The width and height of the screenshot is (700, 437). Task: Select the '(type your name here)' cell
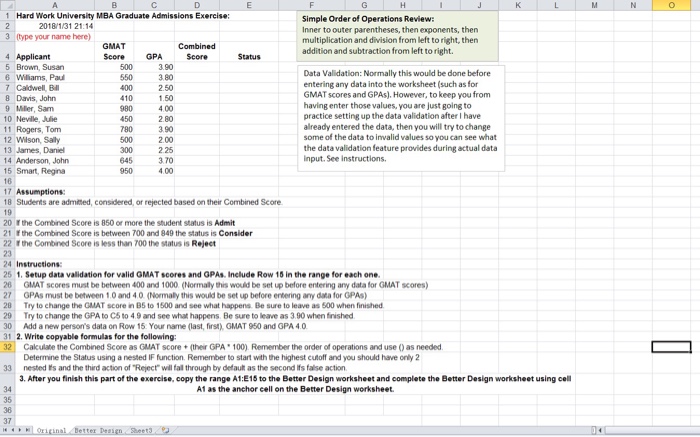coord(54,37)
